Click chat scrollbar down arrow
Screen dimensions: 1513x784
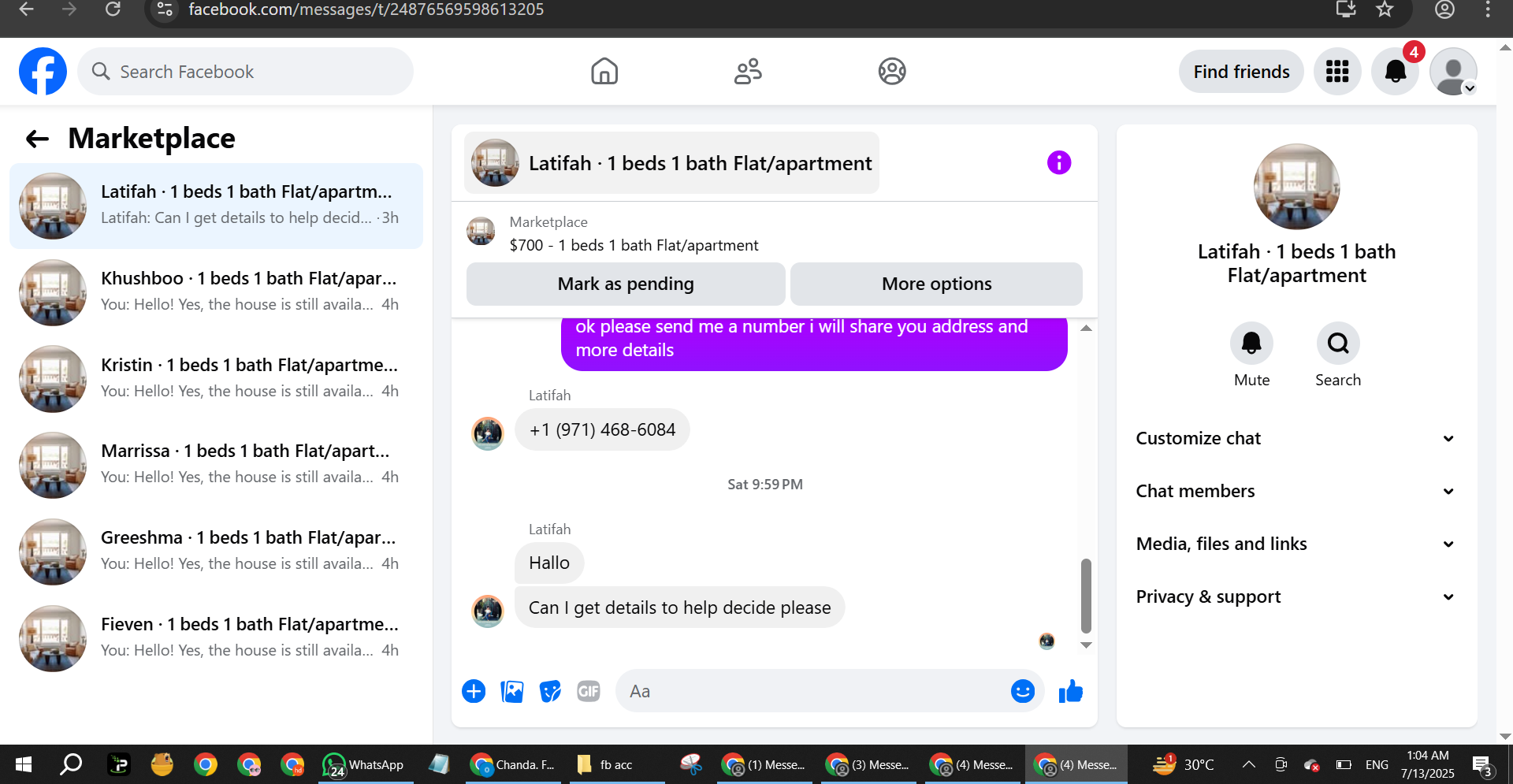click(x=1086, y=645)
